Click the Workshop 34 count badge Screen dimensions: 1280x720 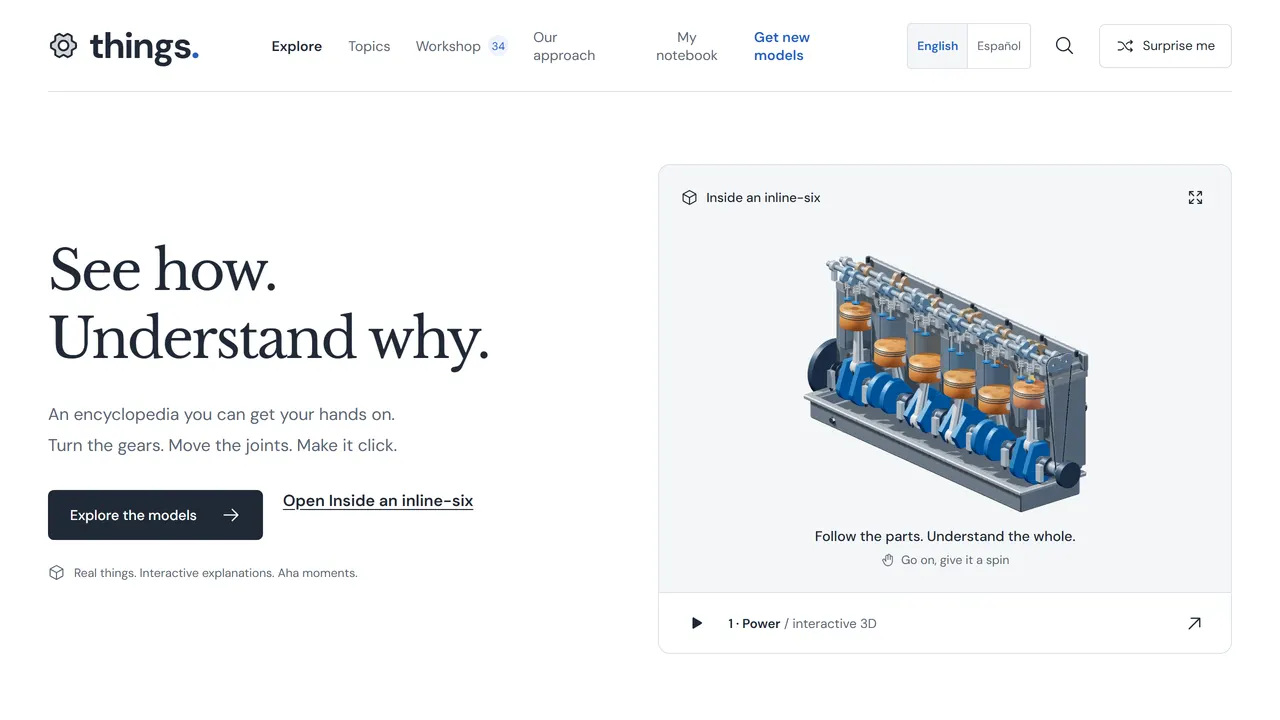(x=498, y=46)
